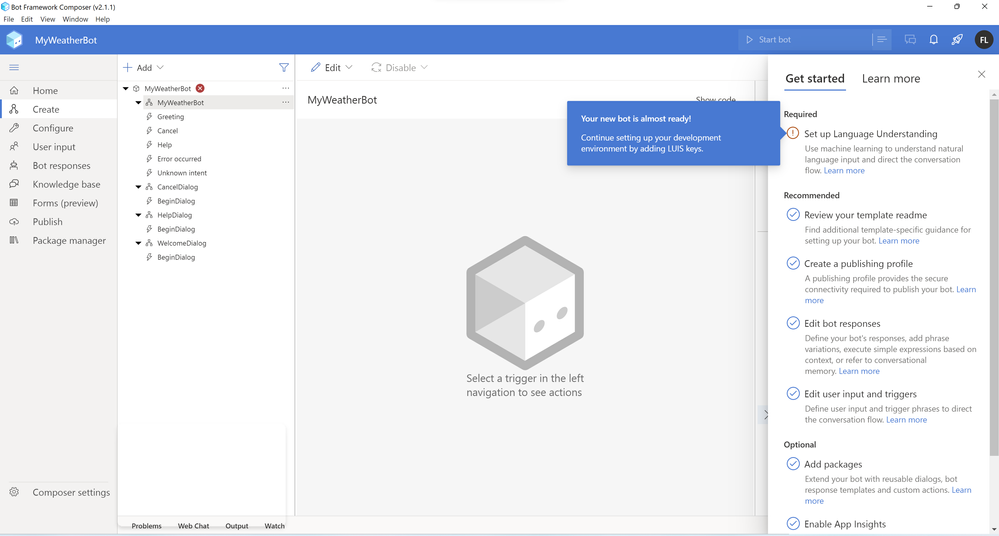
Task: Click the Configure wrench icon
Action: [14, 128]
